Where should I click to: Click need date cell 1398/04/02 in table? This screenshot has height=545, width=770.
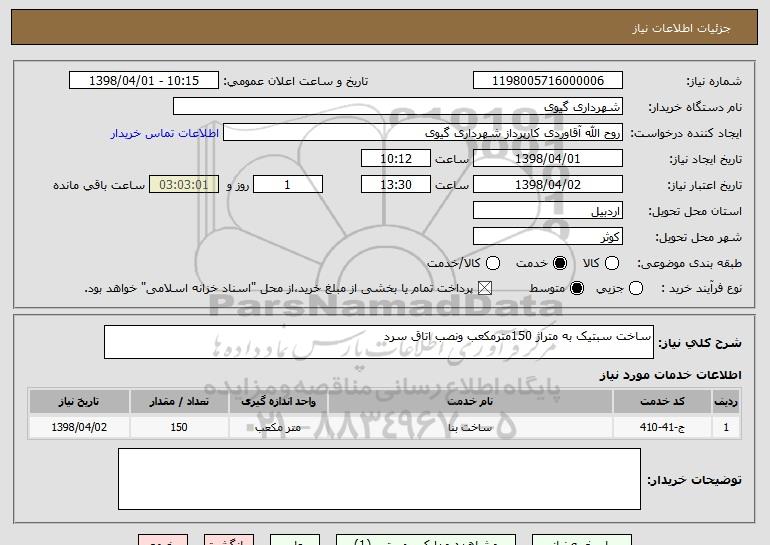[x=79, y=427]
